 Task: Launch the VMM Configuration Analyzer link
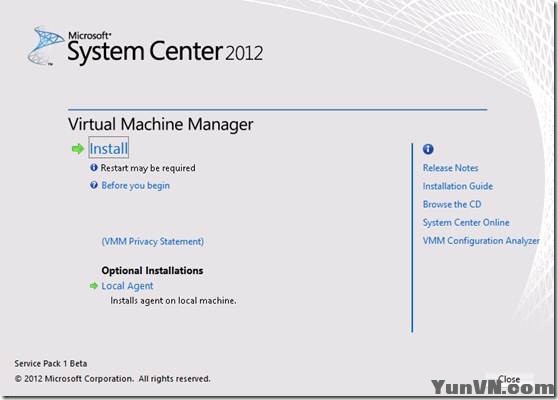point(481,241)
